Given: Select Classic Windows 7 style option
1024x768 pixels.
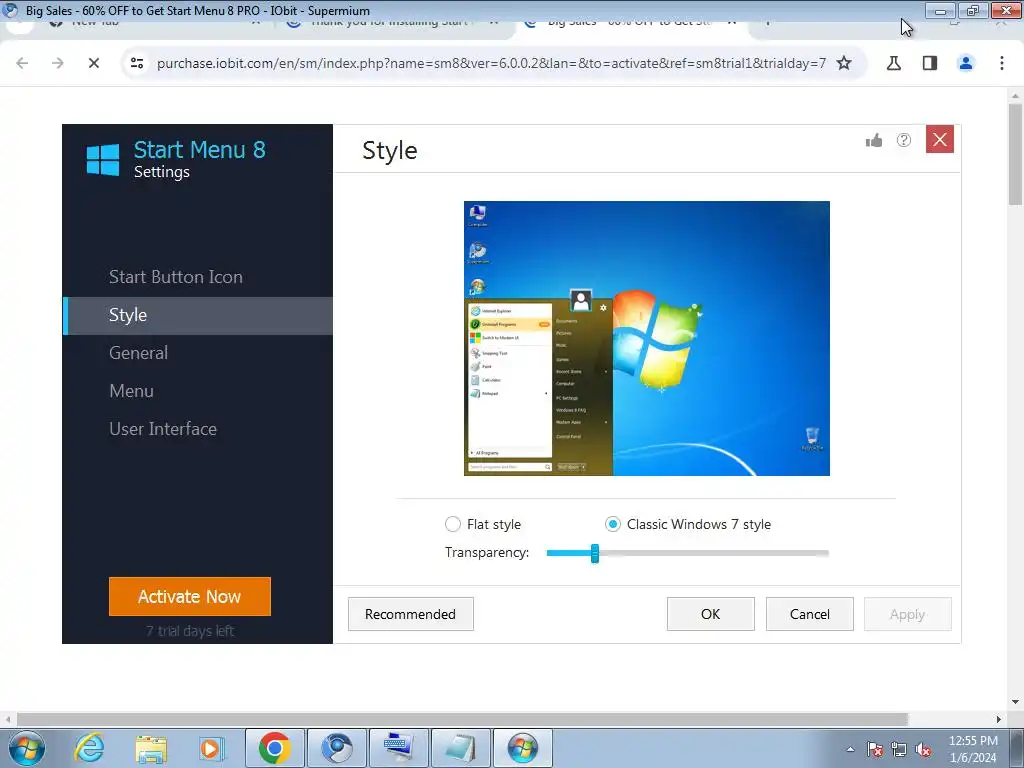Looking at the screenshot, I should [x=613, y=524].
